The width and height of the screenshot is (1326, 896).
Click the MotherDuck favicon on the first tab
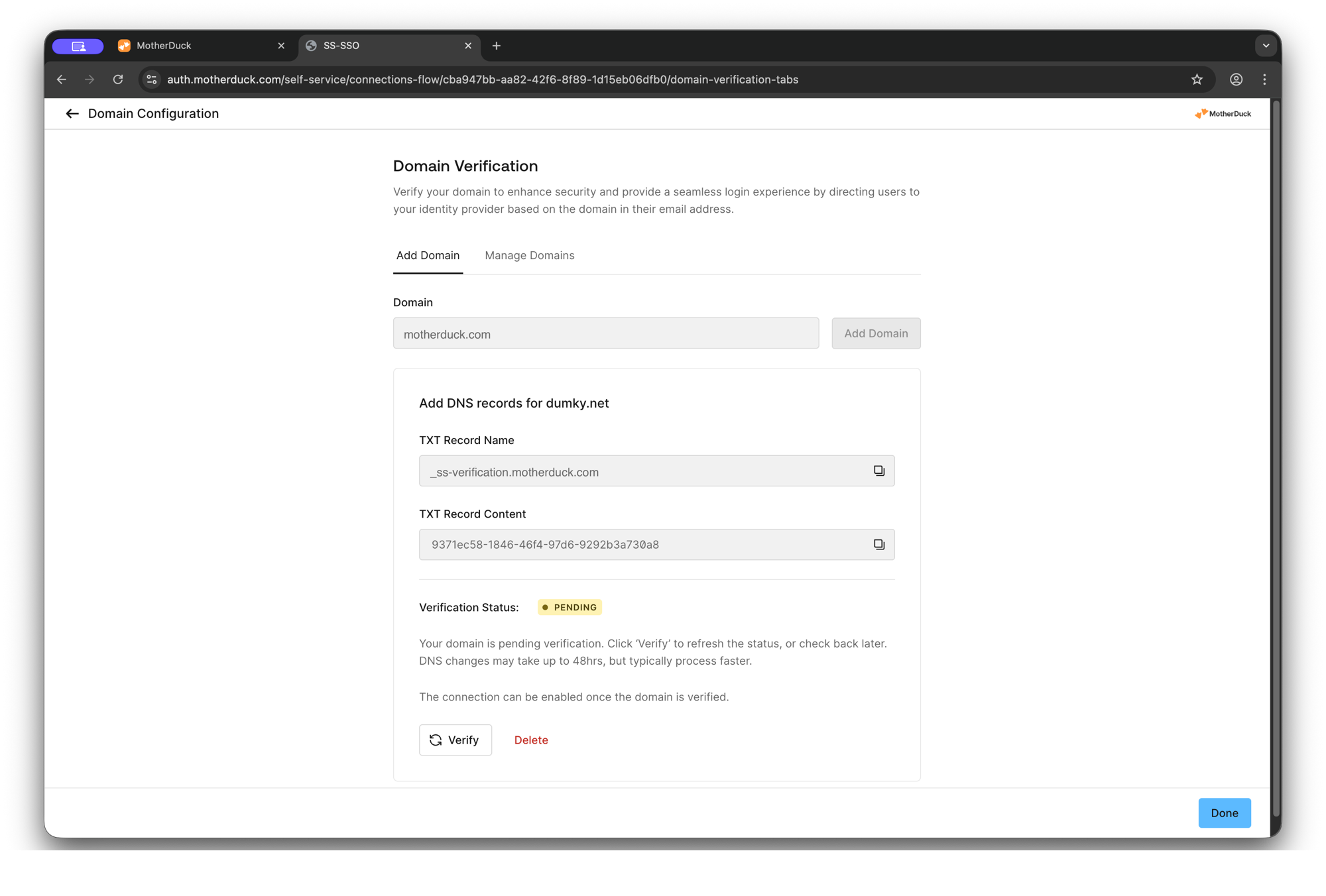coord(125,45)
